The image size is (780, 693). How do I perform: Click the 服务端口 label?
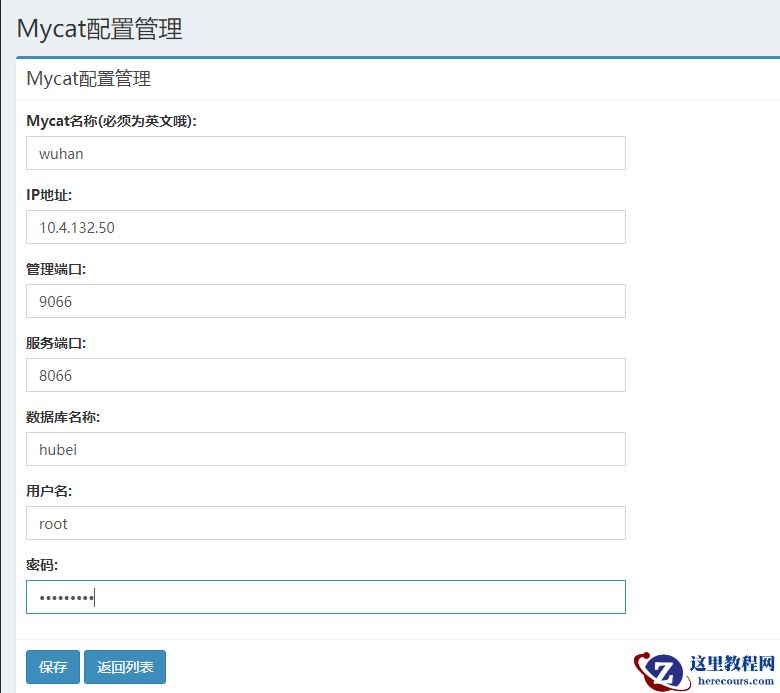(56, 343)
